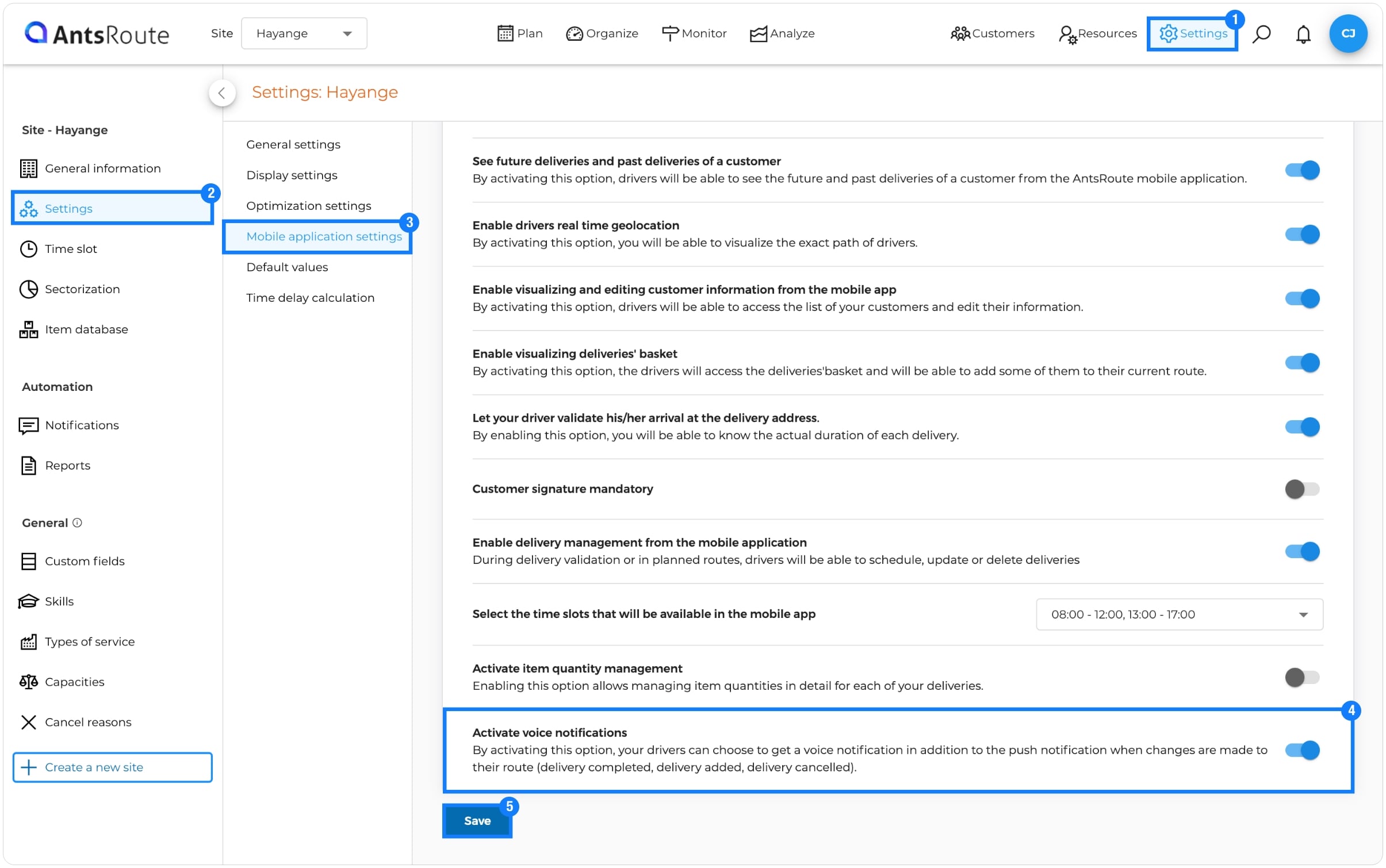Click 'Site - Hayange' sidebar heading
The image size is (1386, 868).
tap(64, 130)
